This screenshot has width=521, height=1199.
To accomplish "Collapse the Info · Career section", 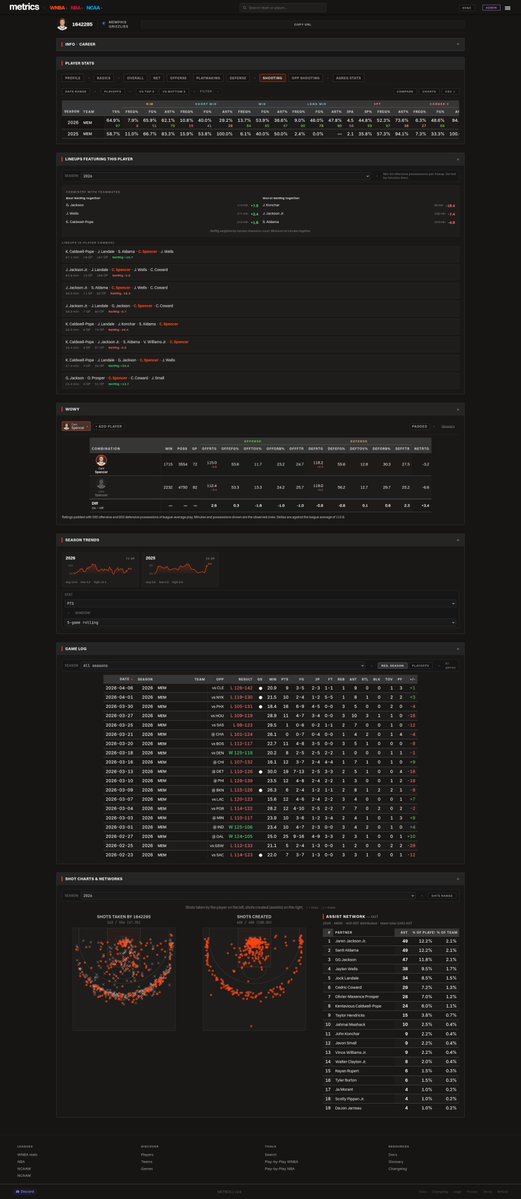I will tap(458, 44).
